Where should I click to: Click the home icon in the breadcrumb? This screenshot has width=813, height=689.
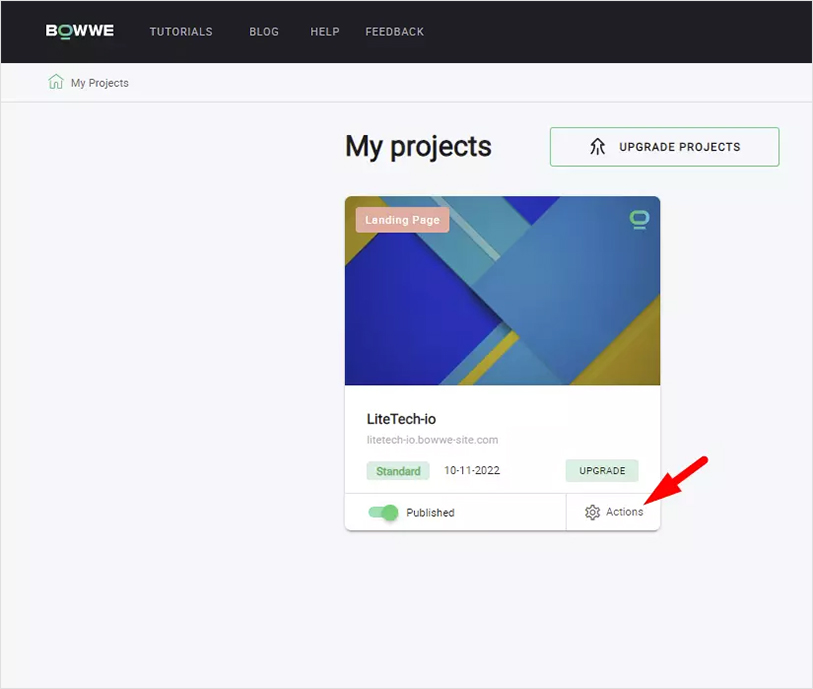(x=56, y=82)
